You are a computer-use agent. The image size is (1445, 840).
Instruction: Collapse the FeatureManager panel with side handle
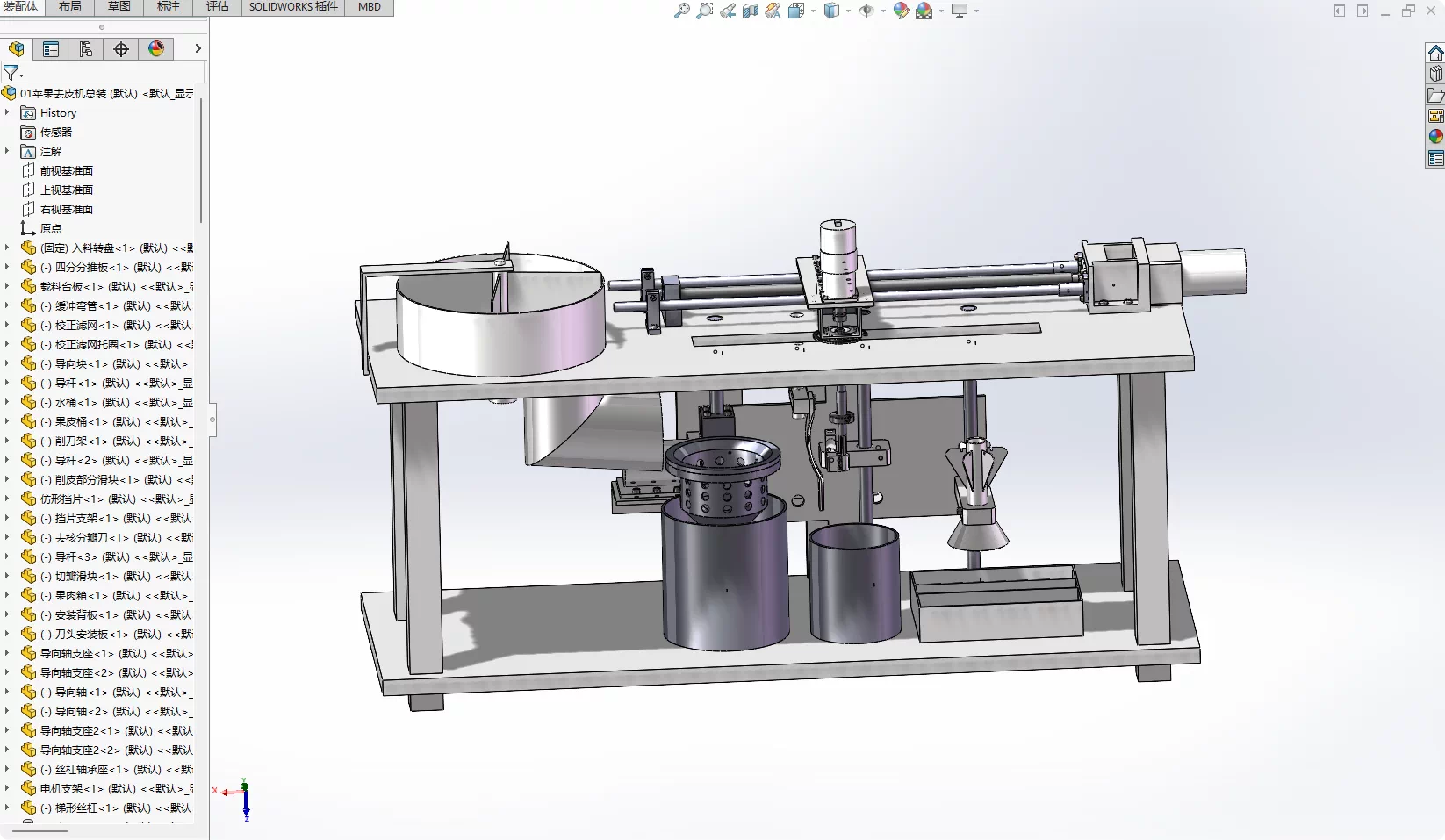pyautogui.click(x=212, y=420)
